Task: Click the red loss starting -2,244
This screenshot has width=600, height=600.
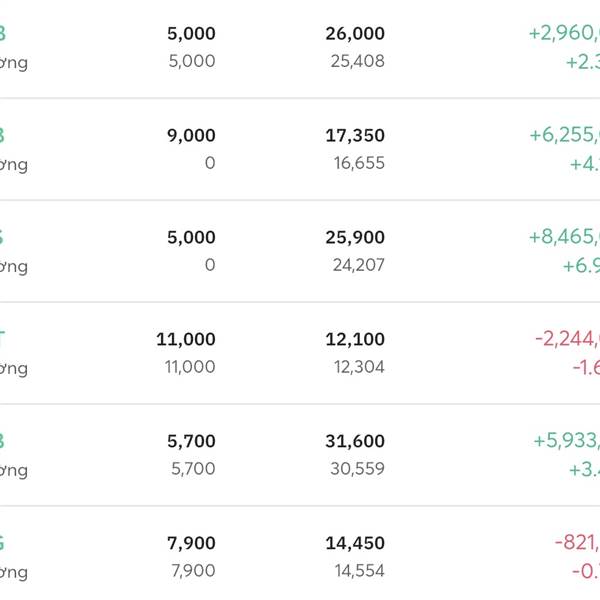Action: 567,340
